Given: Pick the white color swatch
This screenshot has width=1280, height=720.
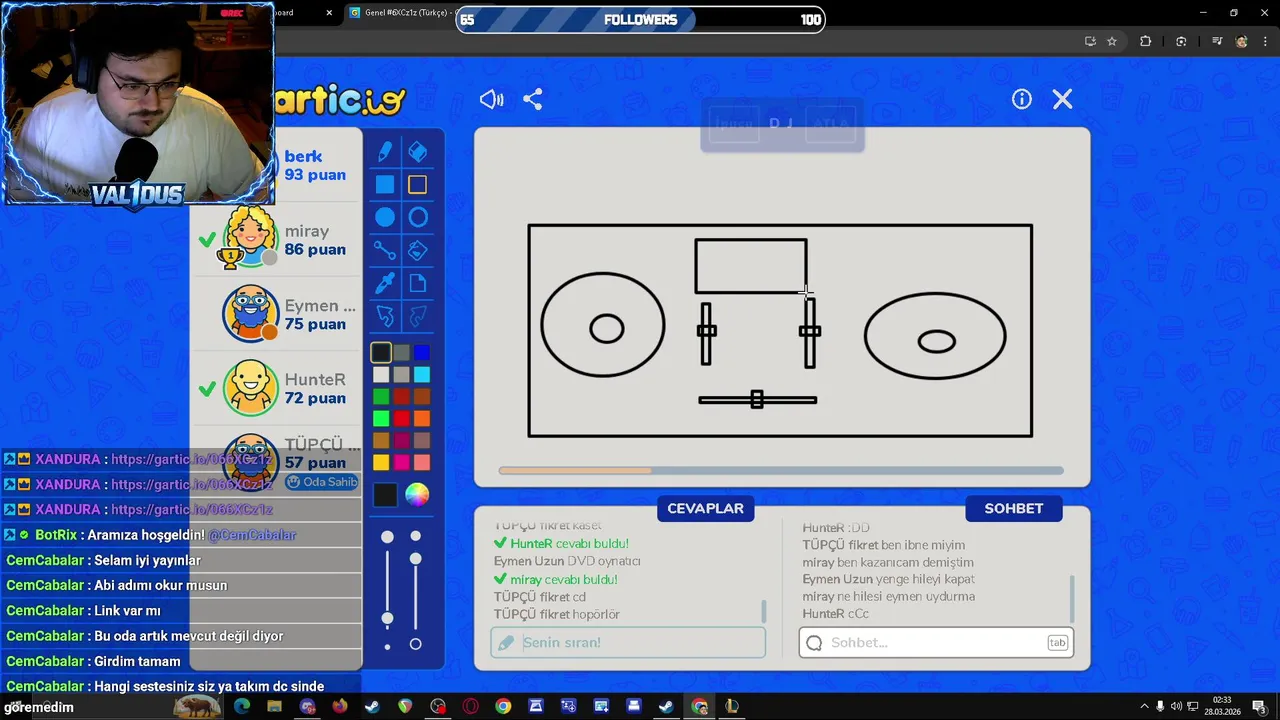Looking at the screenshot, I should (x=381, y=375).
